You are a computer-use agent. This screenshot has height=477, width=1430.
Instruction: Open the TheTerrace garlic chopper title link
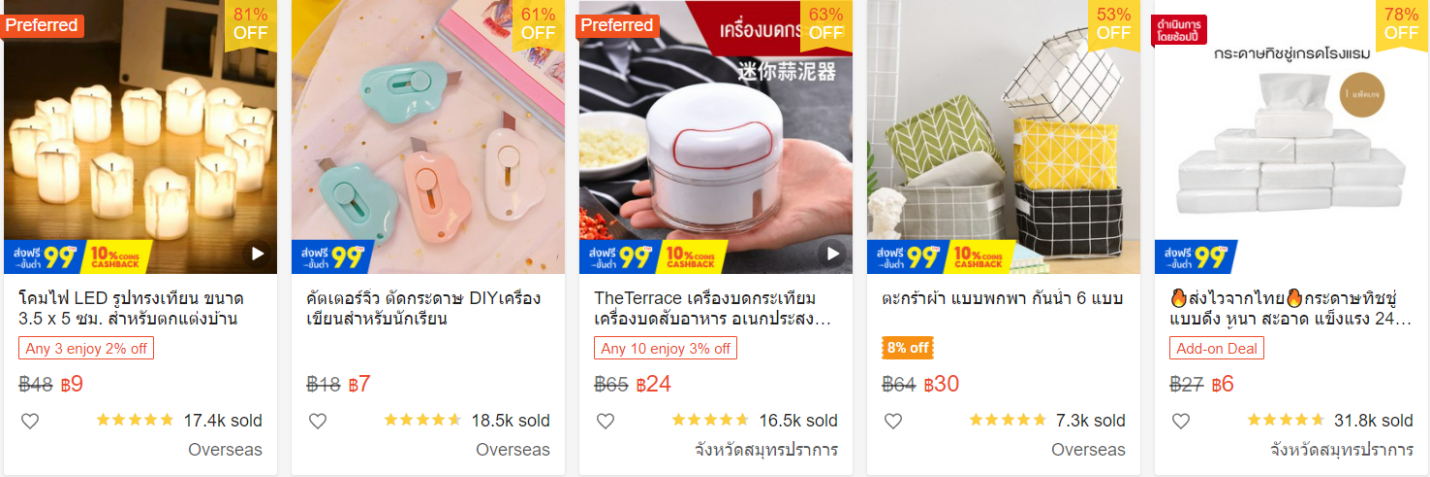712,309
